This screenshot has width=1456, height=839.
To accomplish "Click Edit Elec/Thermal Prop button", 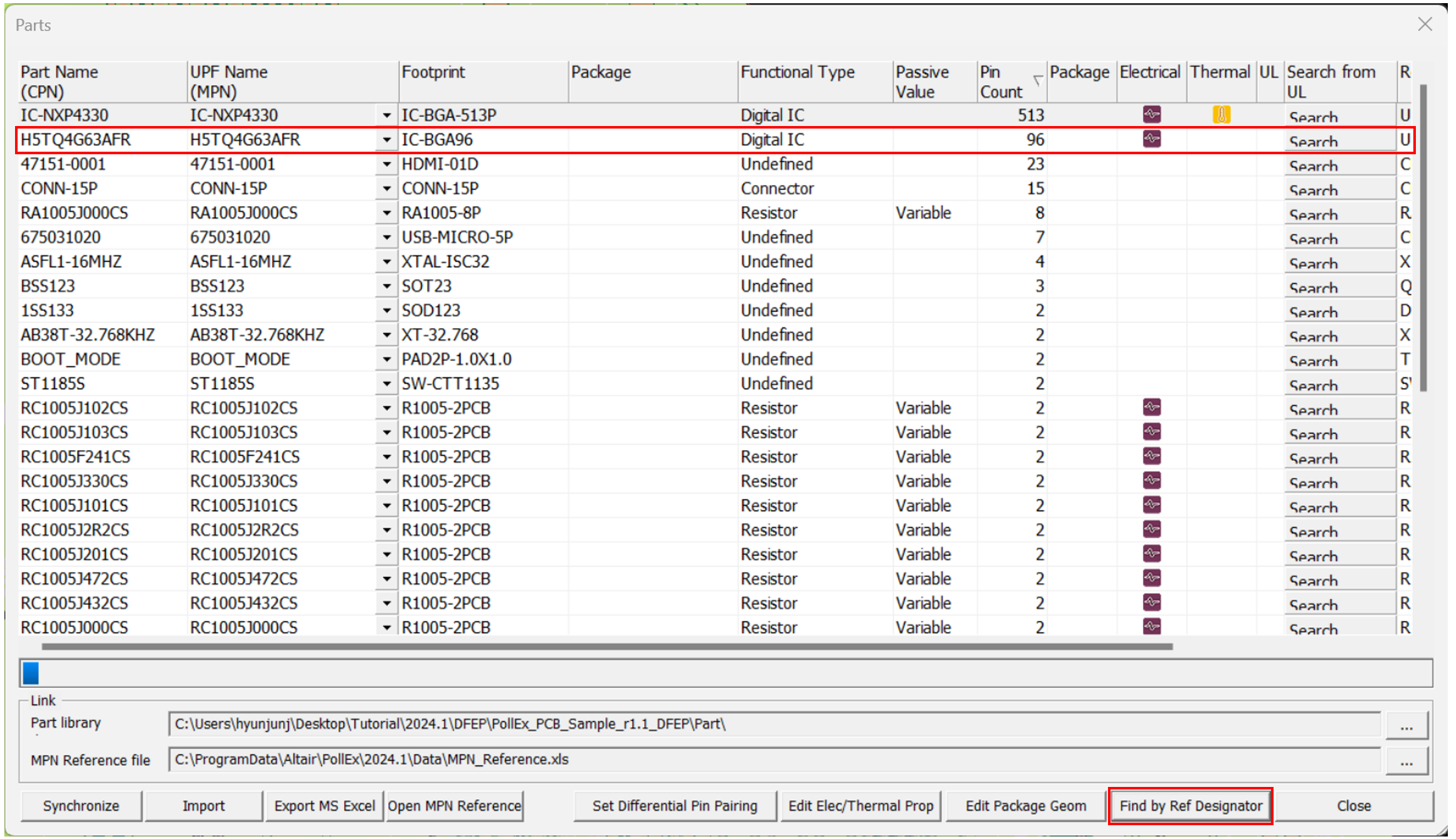I will pos(860,806).
